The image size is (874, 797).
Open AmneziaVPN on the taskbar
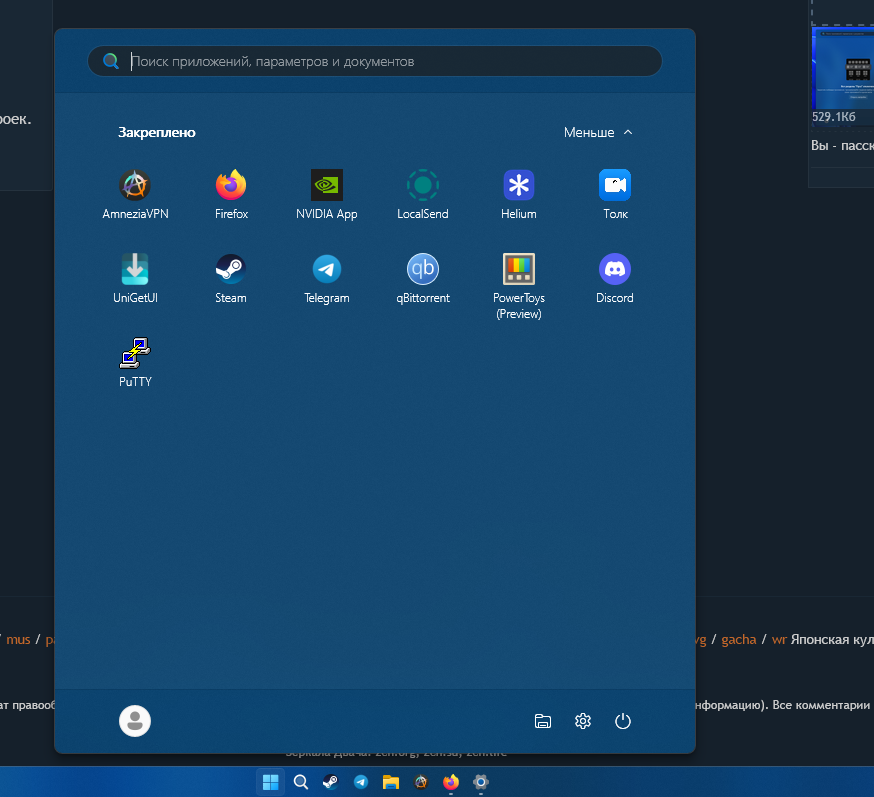pos(421,782)
